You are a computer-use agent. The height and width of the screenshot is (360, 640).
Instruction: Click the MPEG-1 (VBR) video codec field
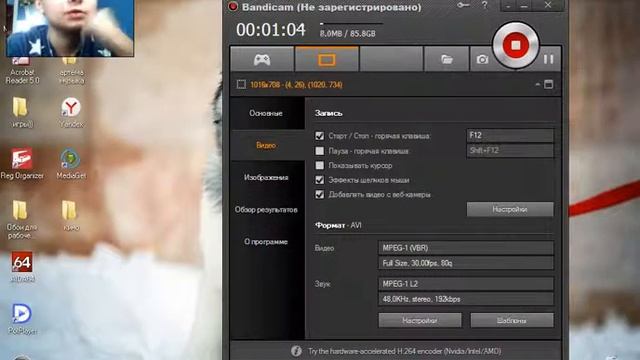[466, 248]
